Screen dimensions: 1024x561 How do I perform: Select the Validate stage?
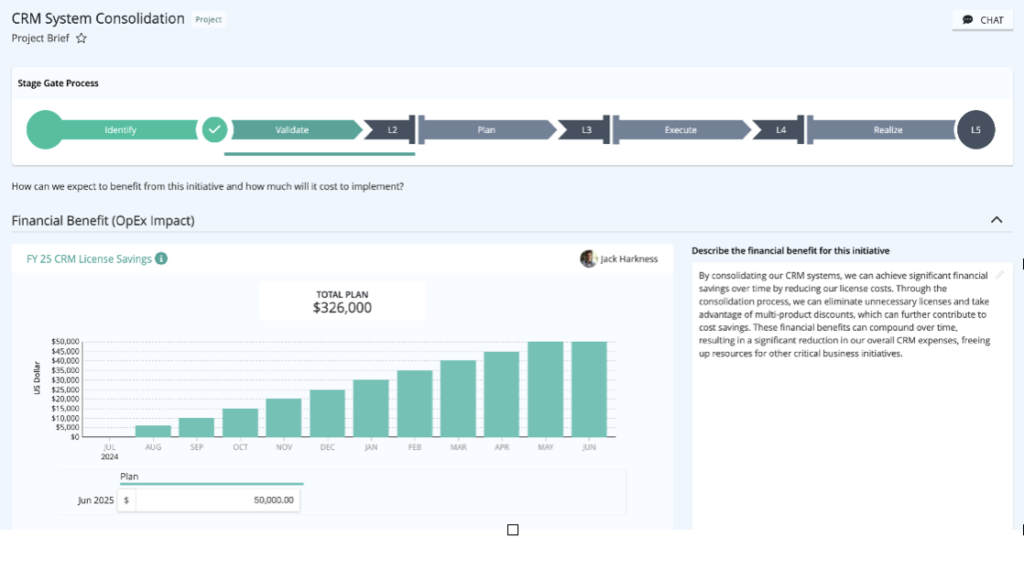[x=292, y=130]
